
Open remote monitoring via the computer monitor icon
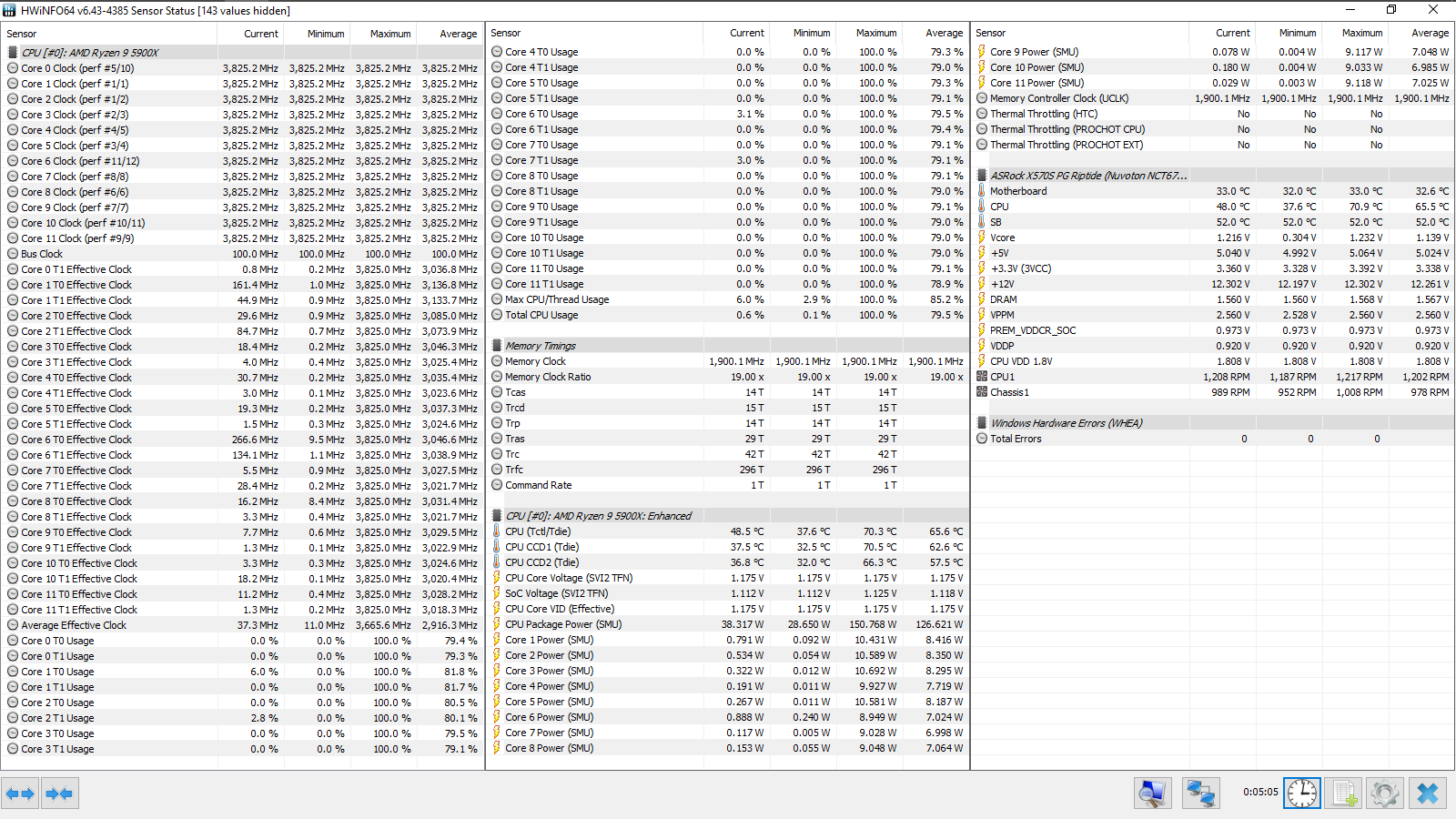[x=1152, y=794]
